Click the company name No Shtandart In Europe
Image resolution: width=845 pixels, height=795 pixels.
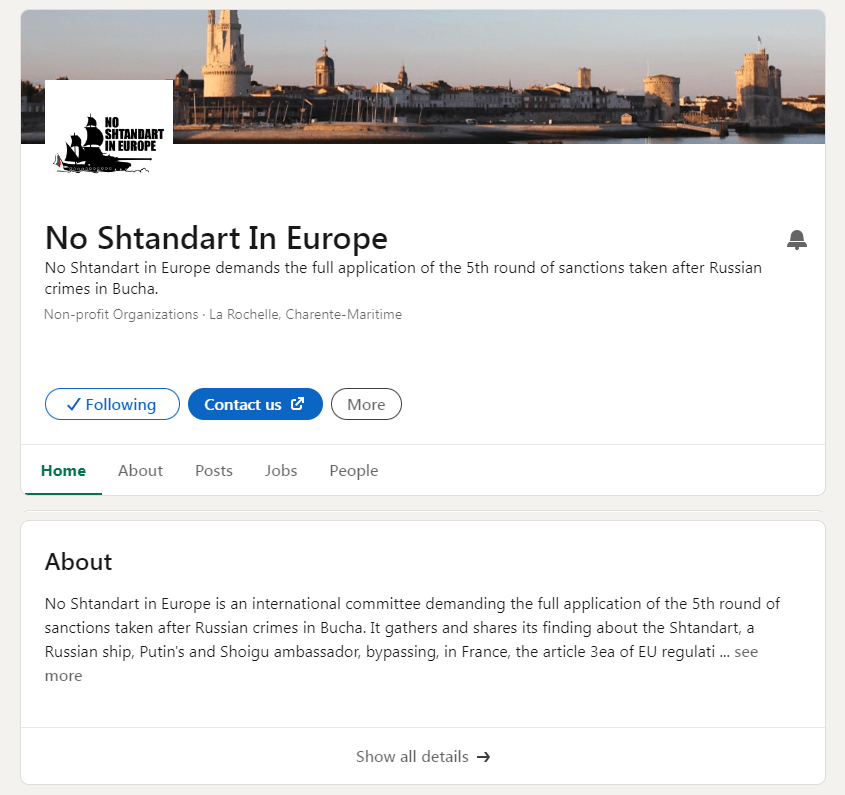click(216, 239)
